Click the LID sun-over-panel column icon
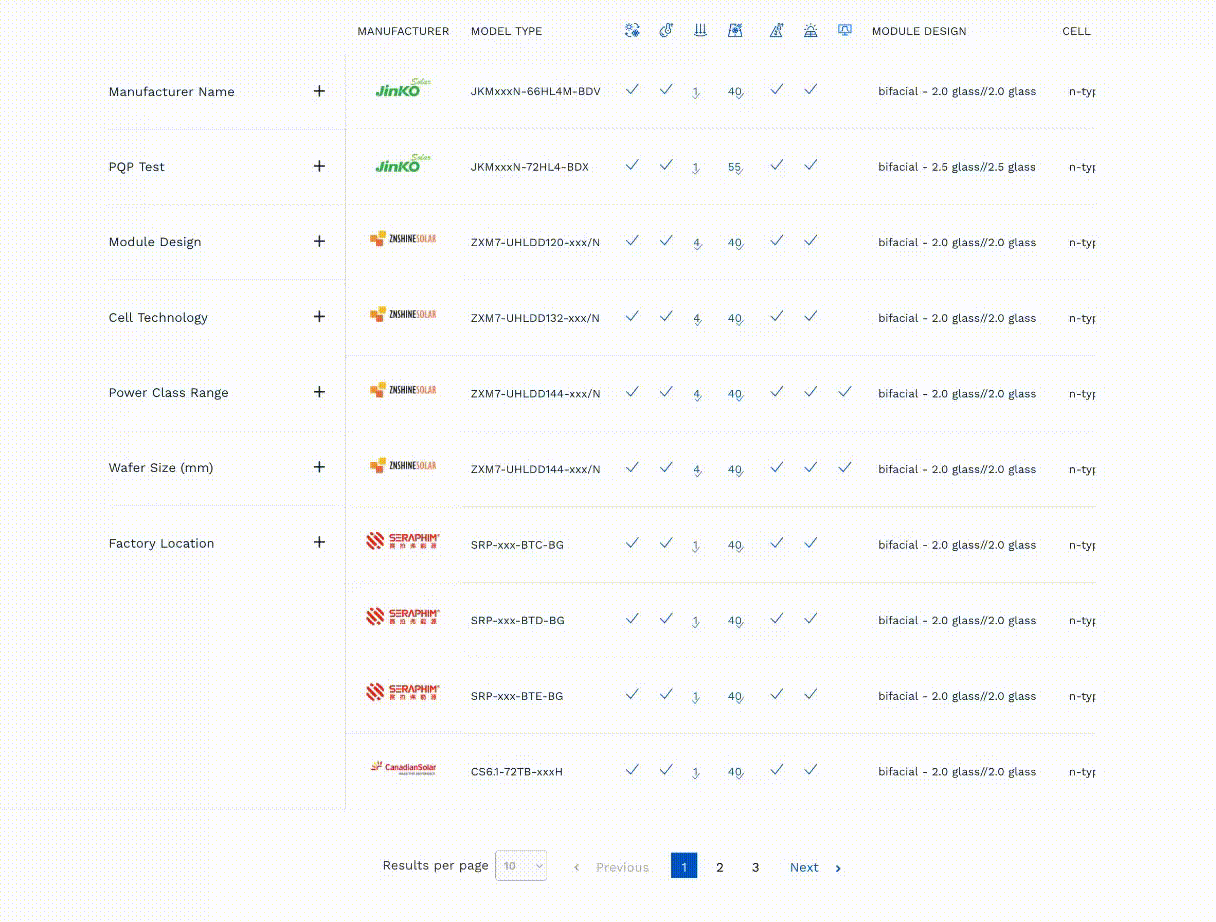The width and height of the screenshot is (1216, 922). pyautogui.click(x=811, y=31)
